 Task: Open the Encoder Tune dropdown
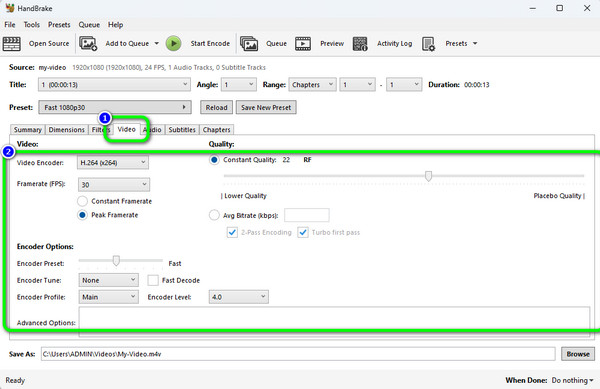tap(109, 280)
